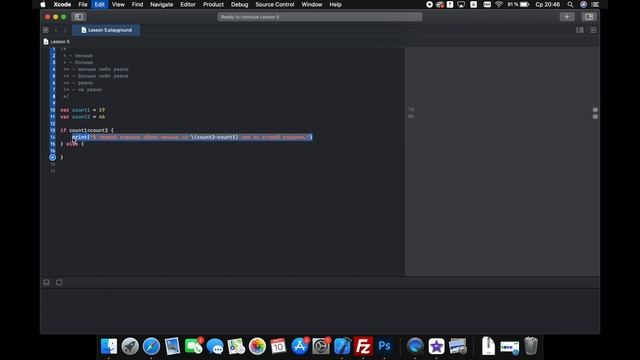Click the '} else {' code line
The image size is (640, 360).
tap(72, 144)
